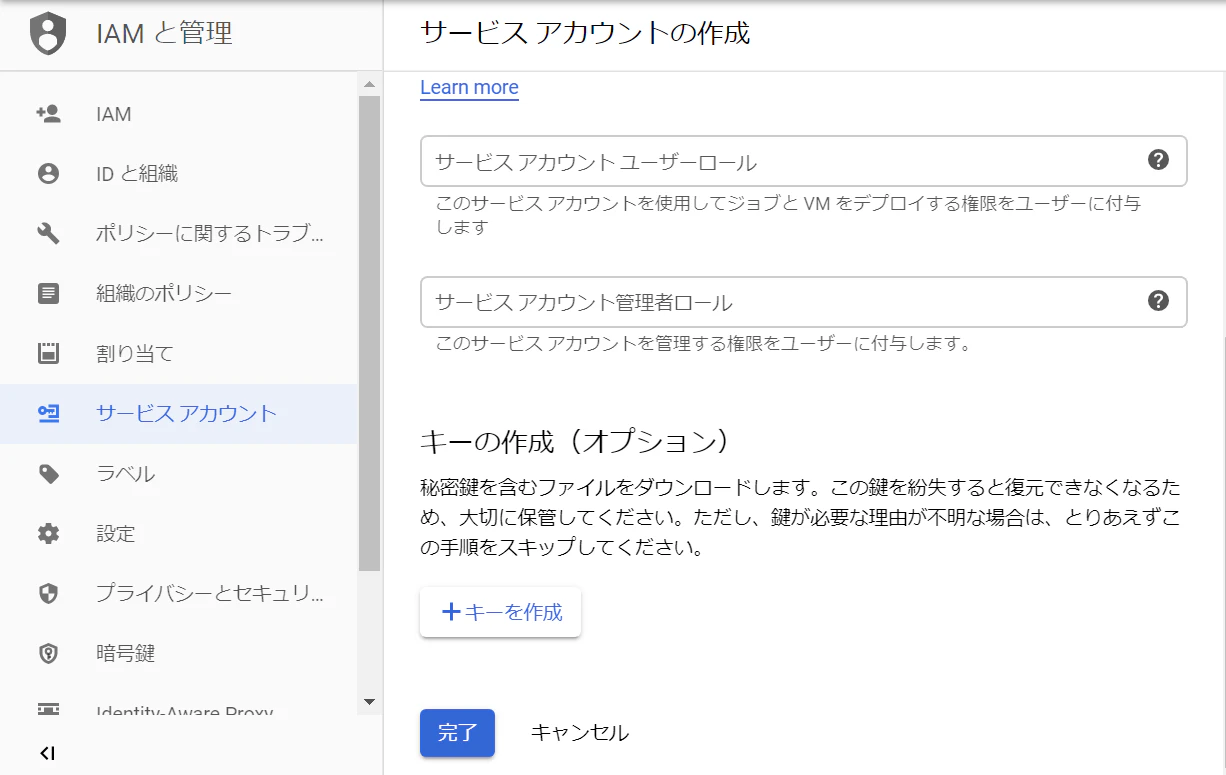This screenshot has width=1226, height=775.
Task: Click the sidebar scrollbar down arrow
Action: [369, 703]
